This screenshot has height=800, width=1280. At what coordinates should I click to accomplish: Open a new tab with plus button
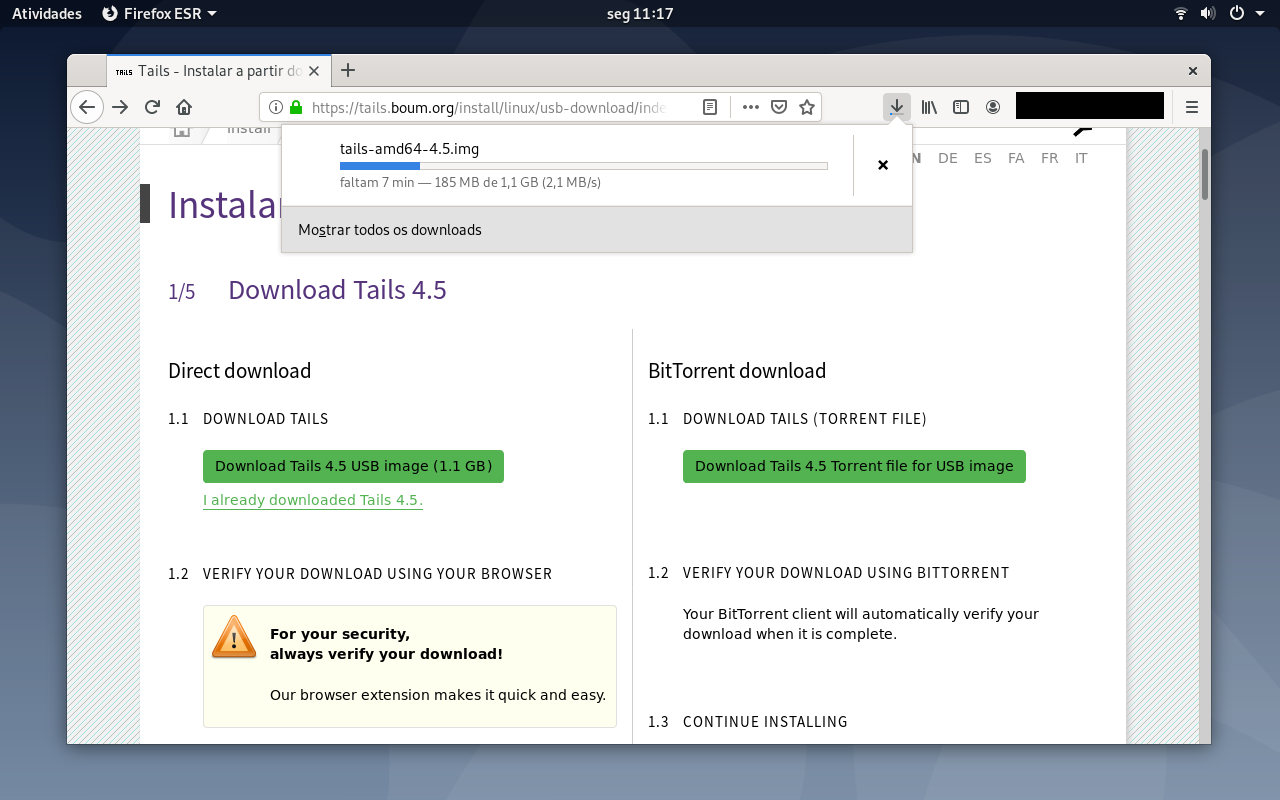point(348,70)
